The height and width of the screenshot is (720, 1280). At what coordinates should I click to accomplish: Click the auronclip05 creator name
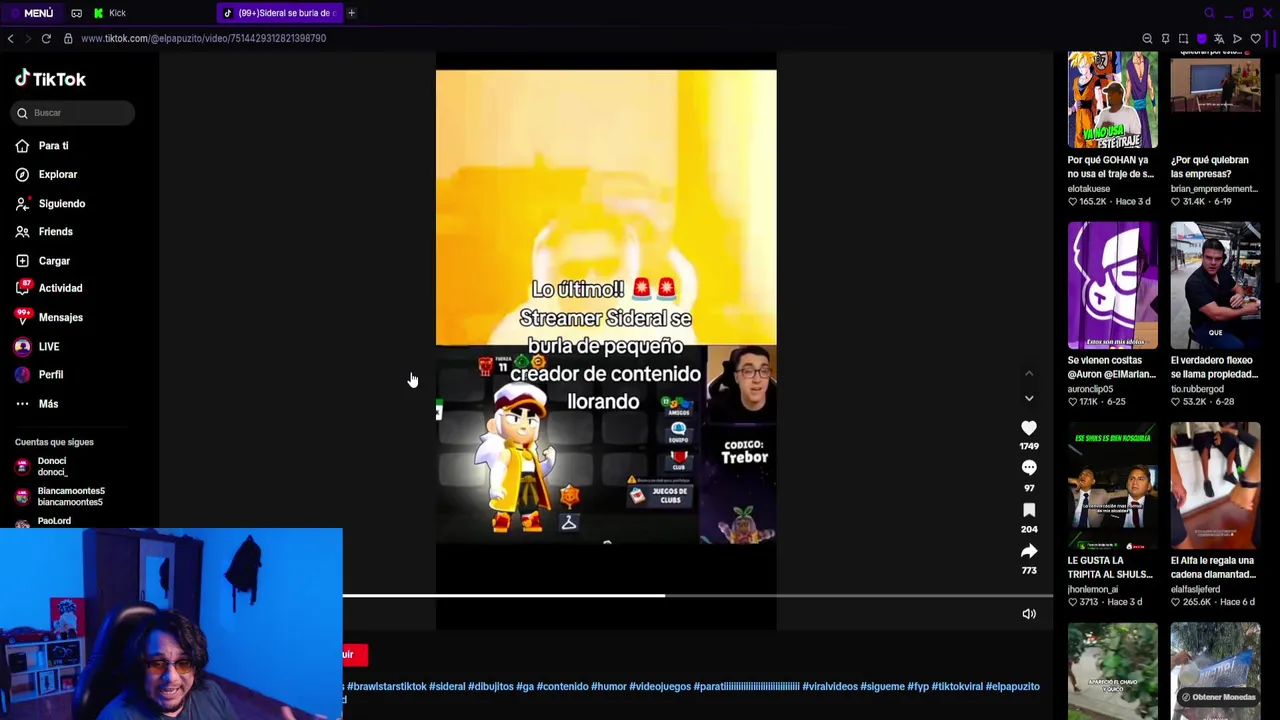click(1088, 389)
